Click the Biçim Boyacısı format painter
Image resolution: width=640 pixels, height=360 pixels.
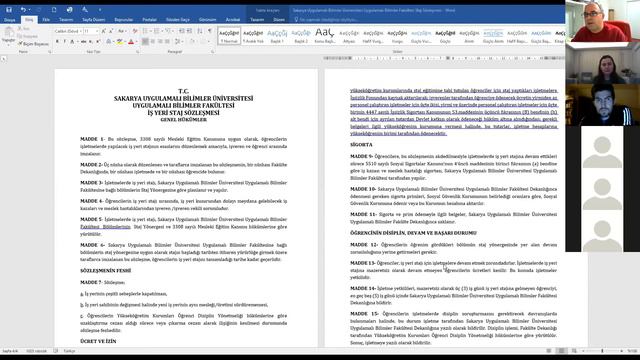(33, 44)
